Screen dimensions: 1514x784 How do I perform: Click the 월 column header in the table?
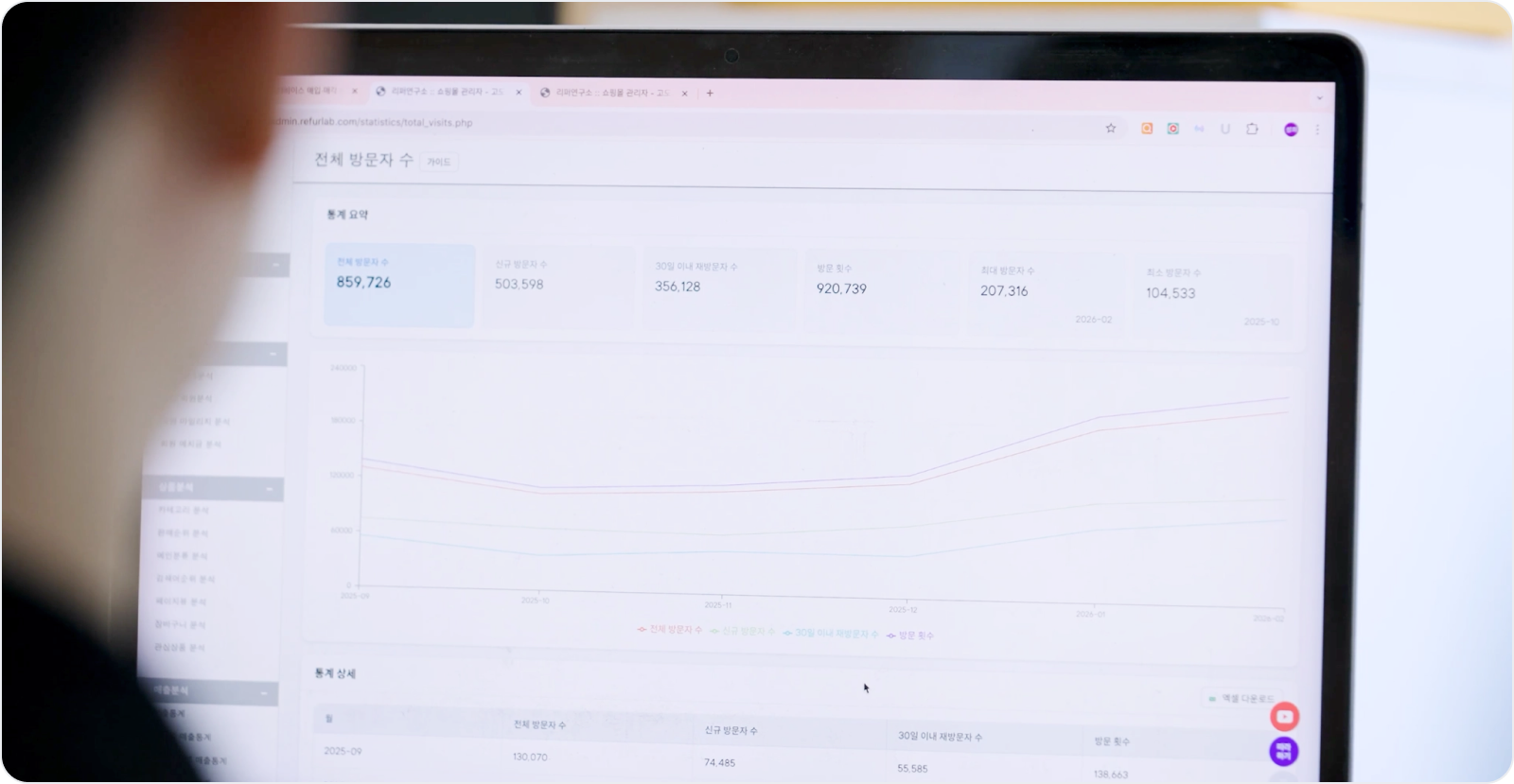tap(329, 719)
